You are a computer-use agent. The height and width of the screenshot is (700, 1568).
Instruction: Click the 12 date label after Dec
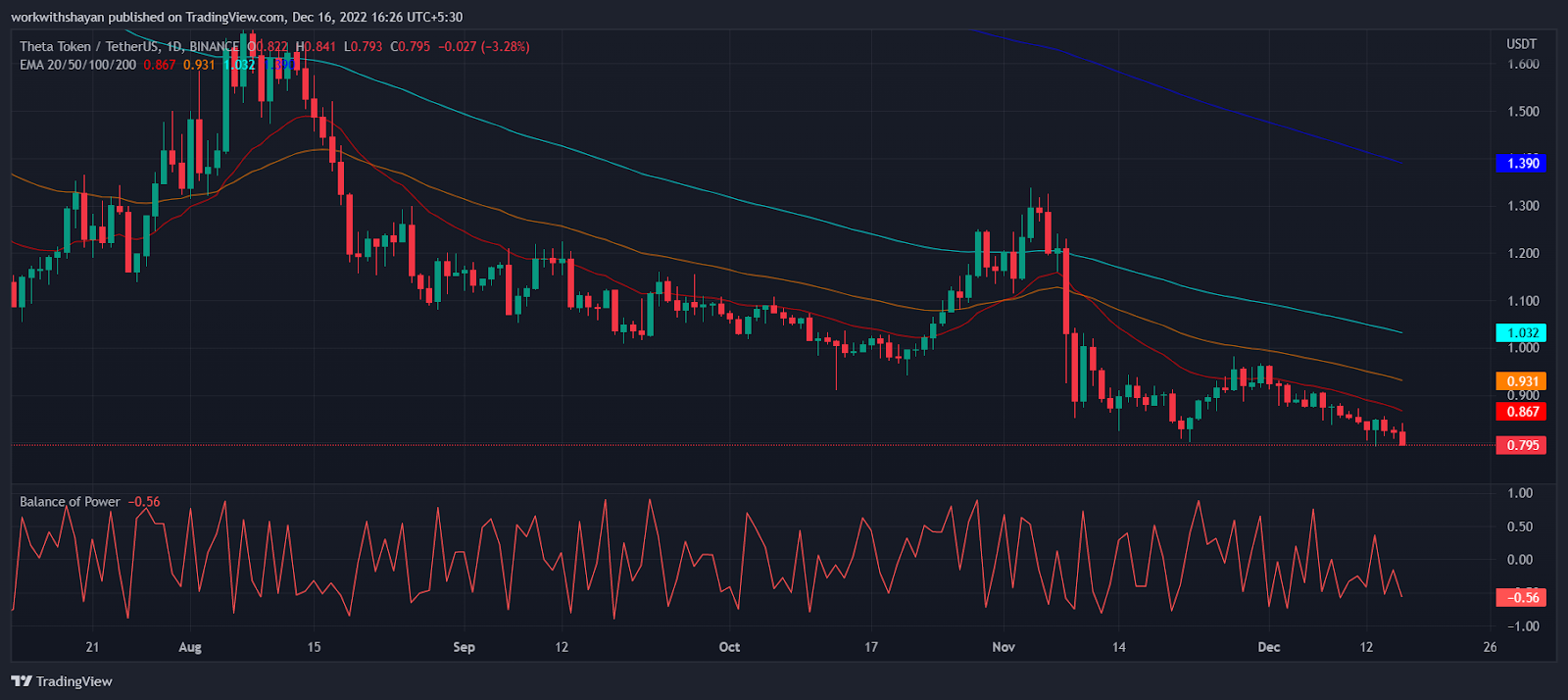coord(1367,647)
